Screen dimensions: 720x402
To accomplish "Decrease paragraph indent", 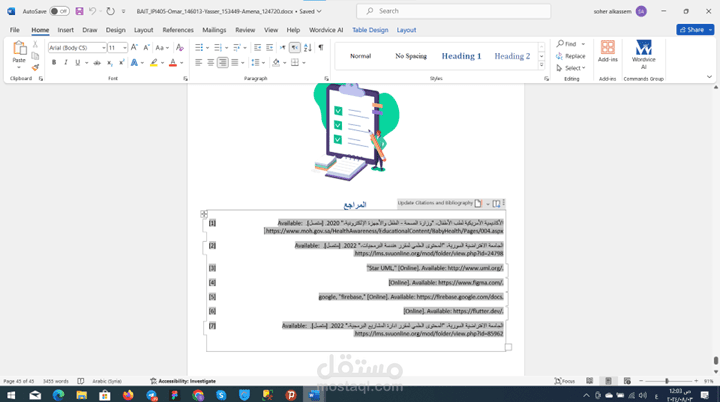I will tap(257, 47).
